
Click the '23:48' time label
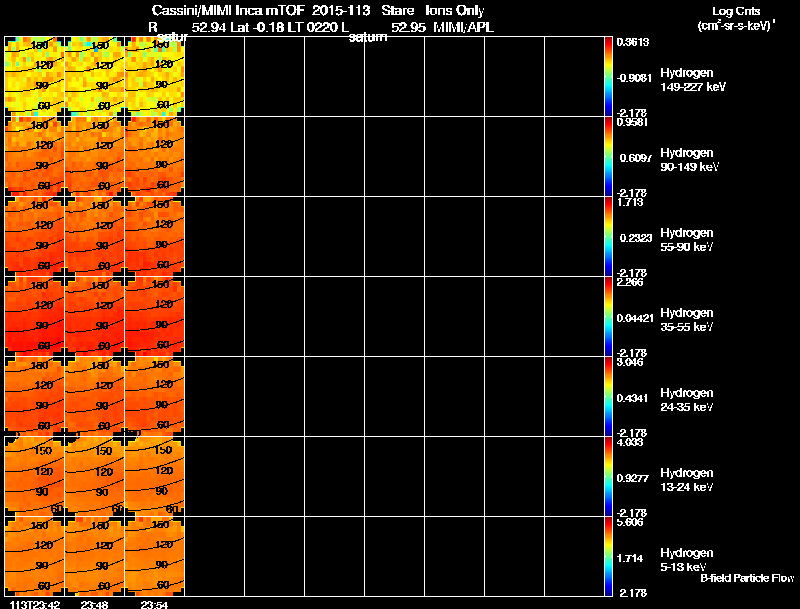pos(94,605)
